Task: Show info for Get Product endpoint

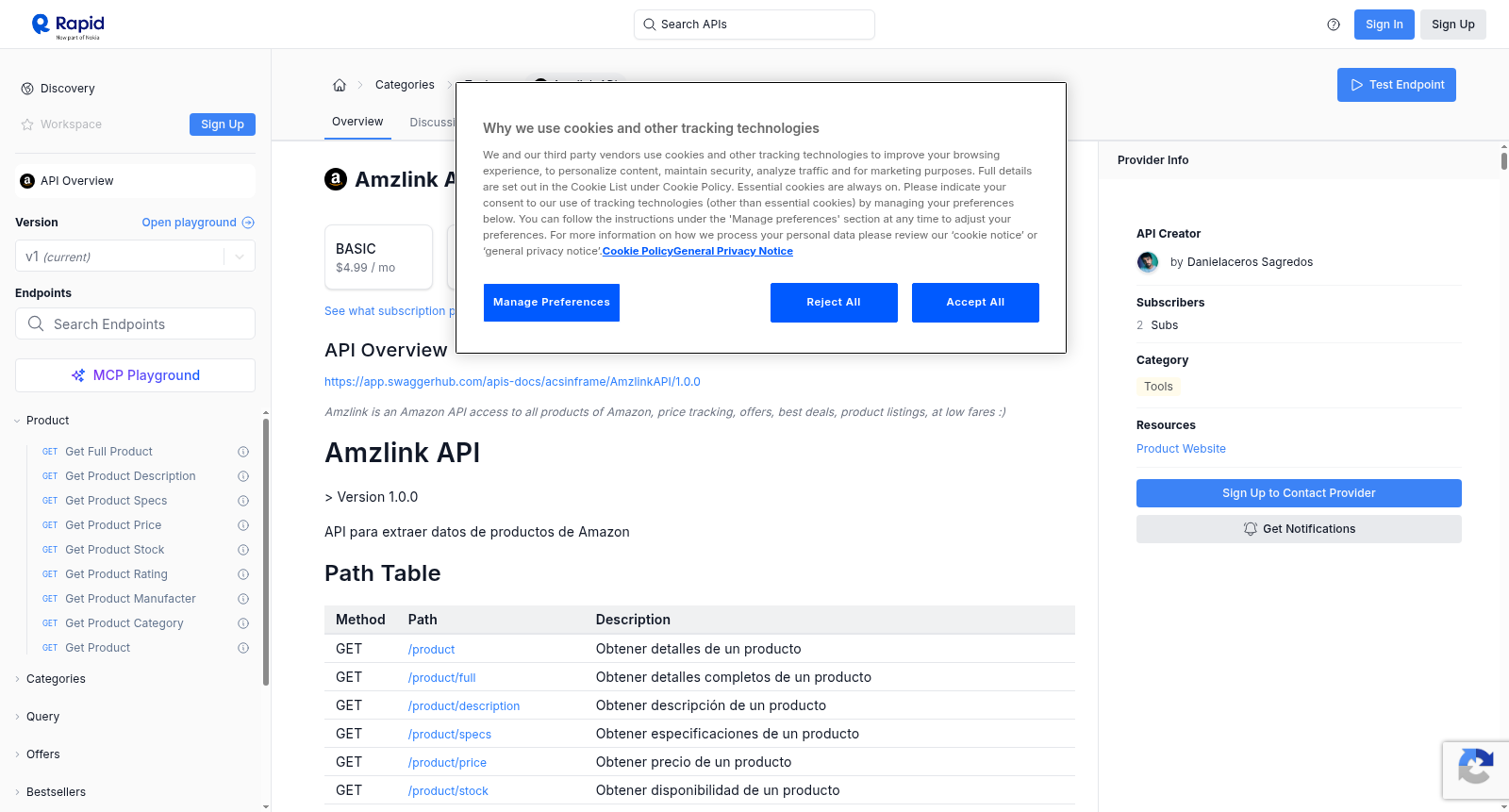Action: pyautogui.click(x=243, y=648)
